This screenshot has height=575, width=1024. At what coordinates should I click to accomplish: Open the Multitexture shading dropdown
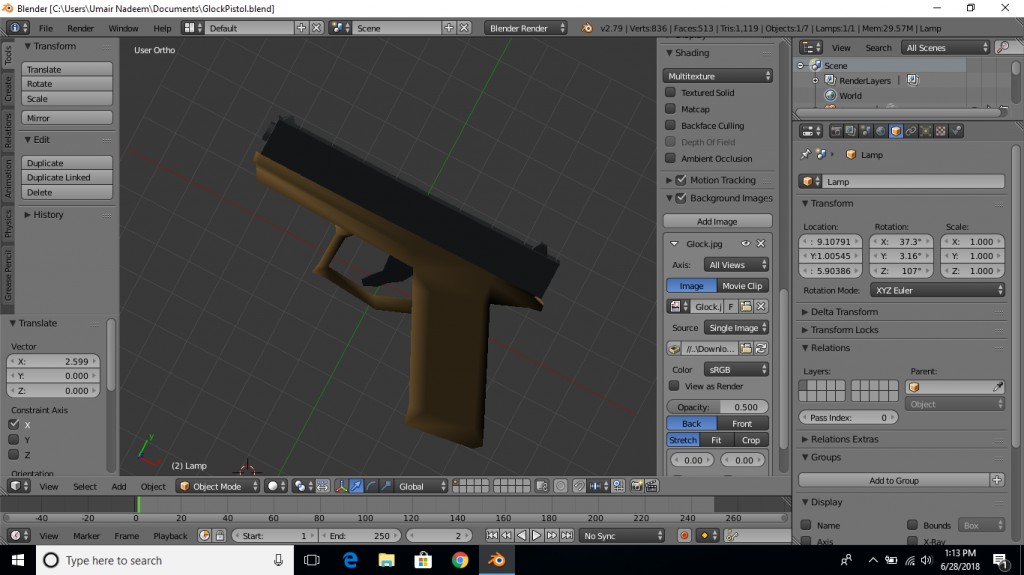(x=718, y=76)
